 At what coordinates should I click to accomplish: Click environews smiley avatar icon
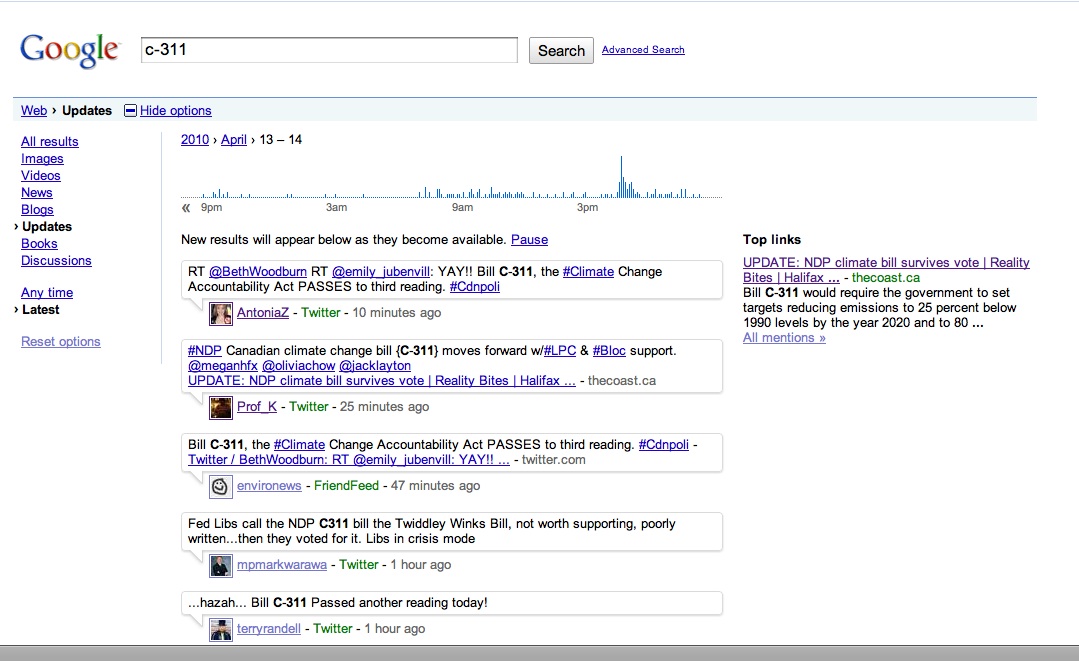pyautogui.click(x=221, y=487)
